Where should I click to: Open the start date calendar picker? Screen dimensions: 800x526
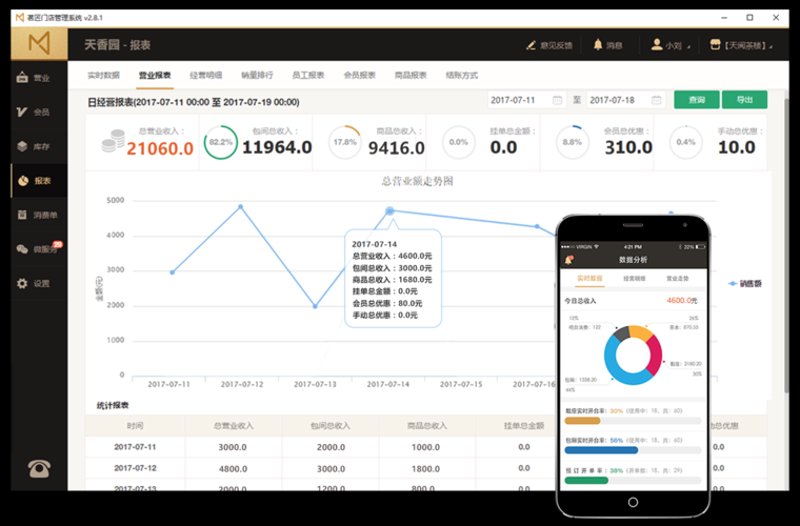coord(557,100)
